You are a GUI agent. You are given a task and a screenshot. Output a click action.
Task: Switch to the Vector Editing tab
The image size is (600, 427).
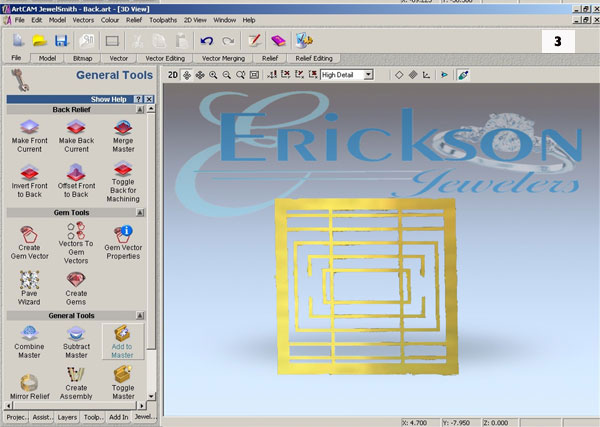point(165,58)
